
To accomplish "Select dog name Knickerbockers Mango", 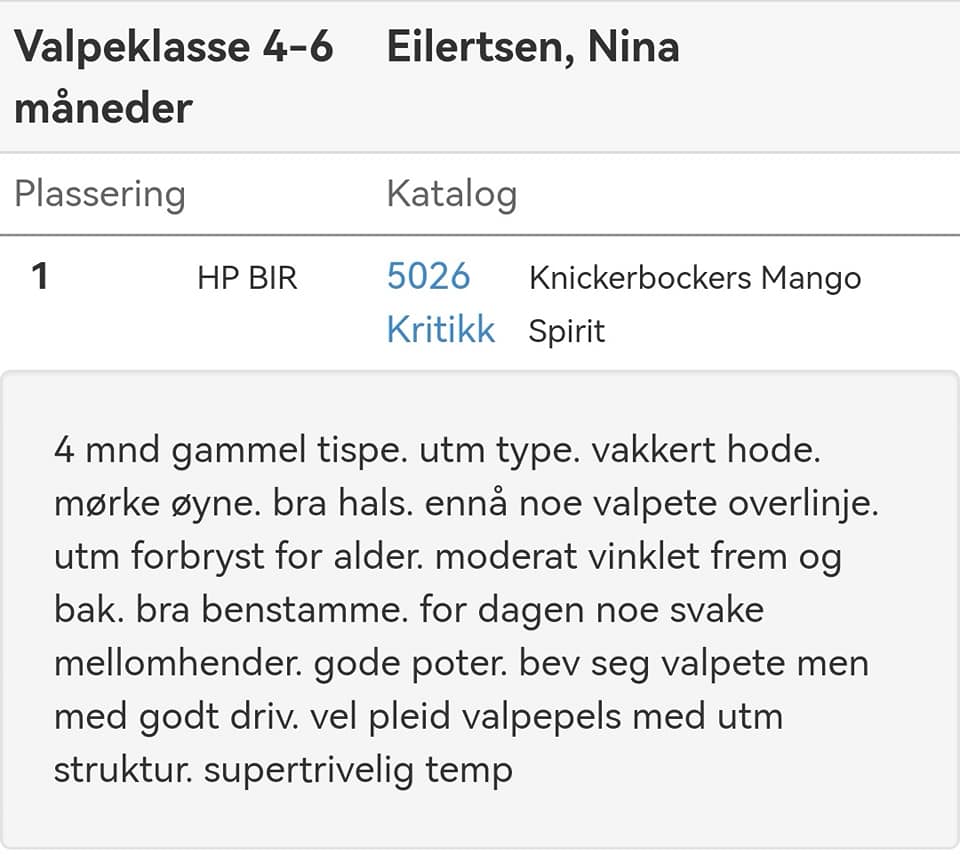I will click(x=695, y=278).
